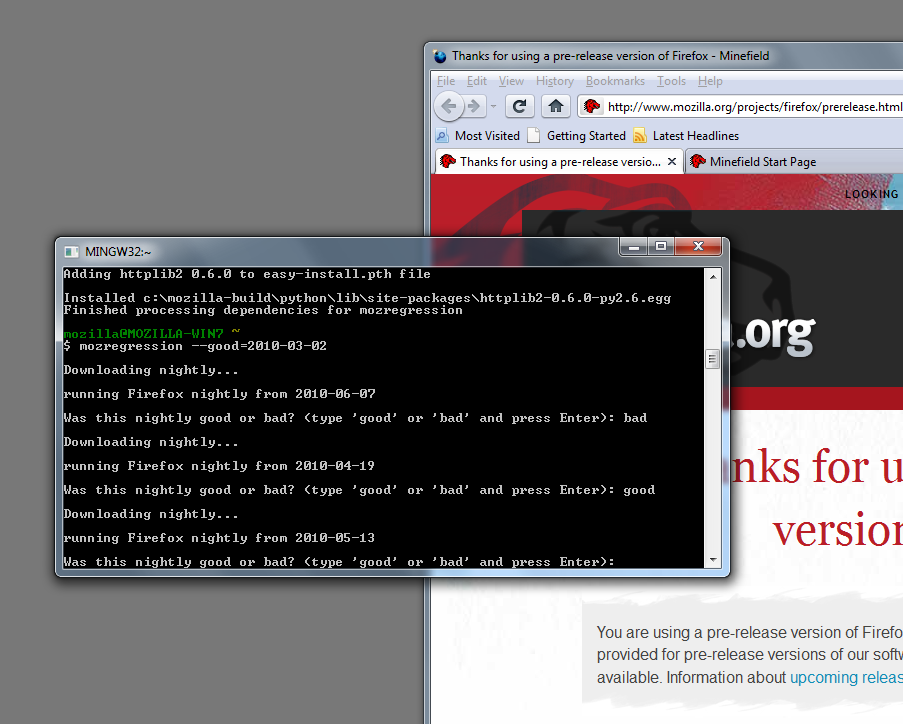Viewport: 903px width, 724px height.
Task: Open the File menu in Minefield
Action: click(446, 81)
